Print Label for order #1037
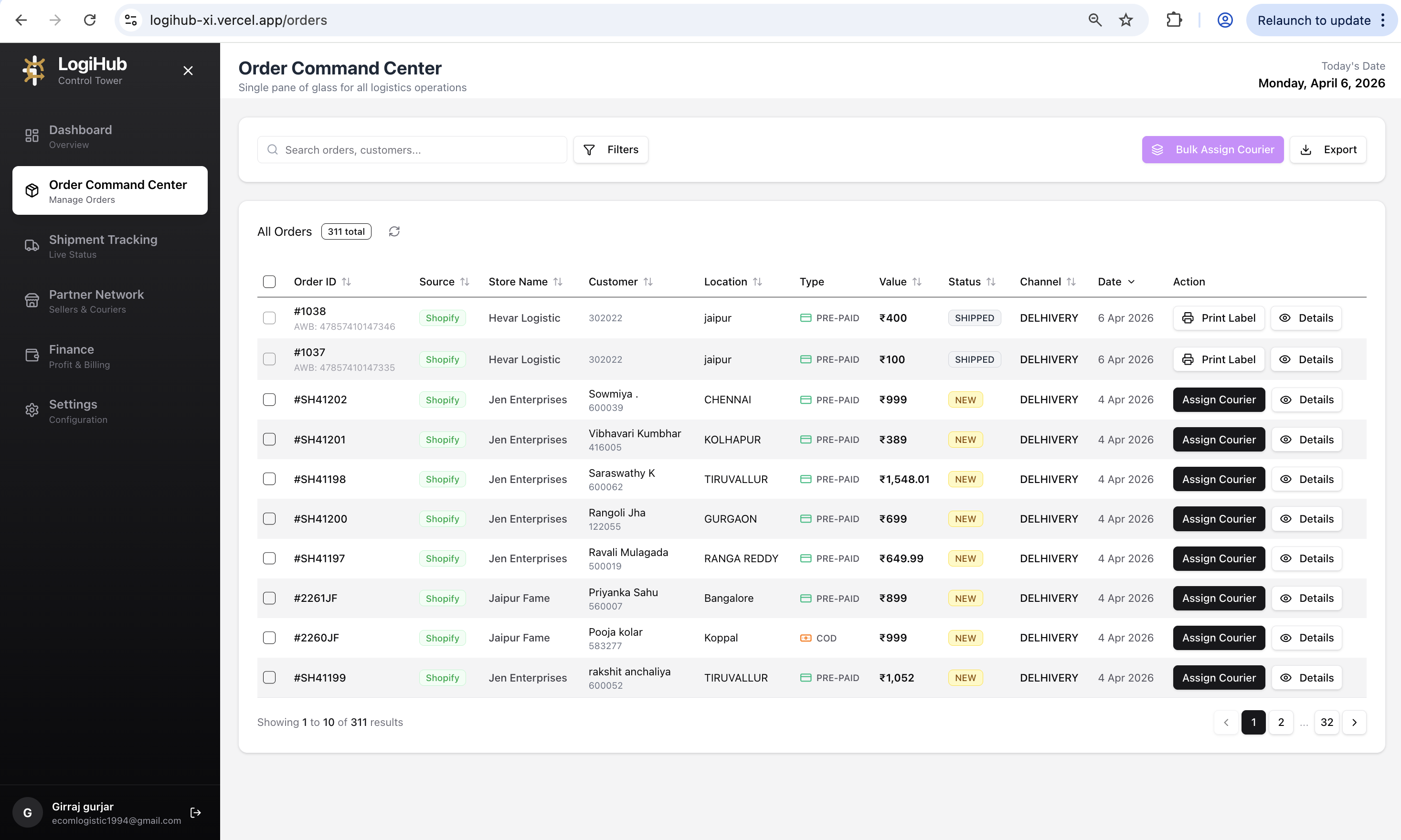 1219,359
